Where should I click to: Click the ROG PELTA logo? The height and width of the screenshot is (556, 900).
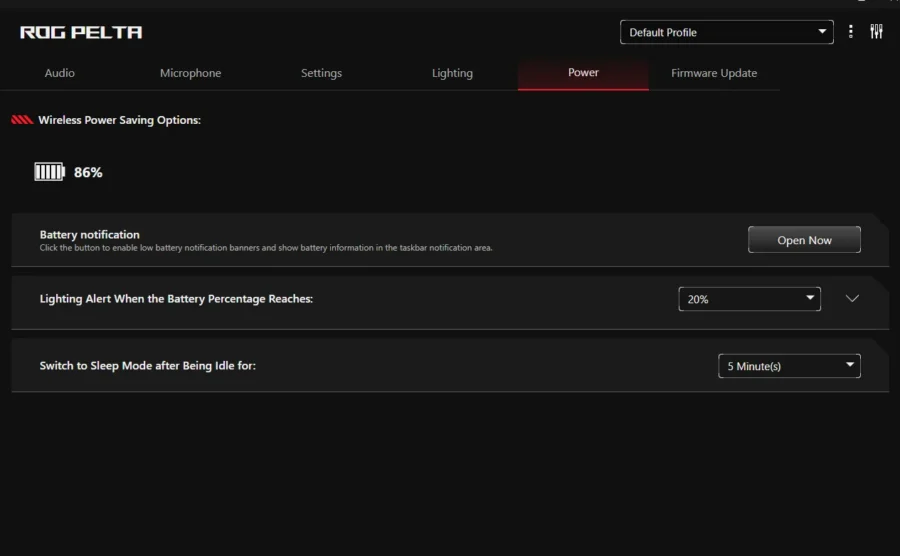pyautogui.click(x=81, y=32)
